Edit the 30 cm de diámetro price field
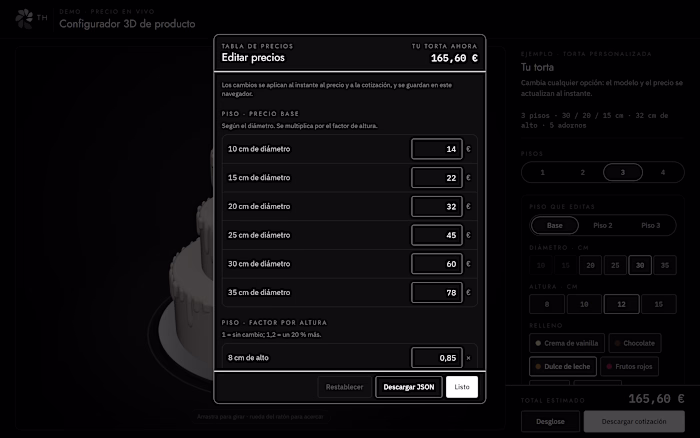 (437, 264)
